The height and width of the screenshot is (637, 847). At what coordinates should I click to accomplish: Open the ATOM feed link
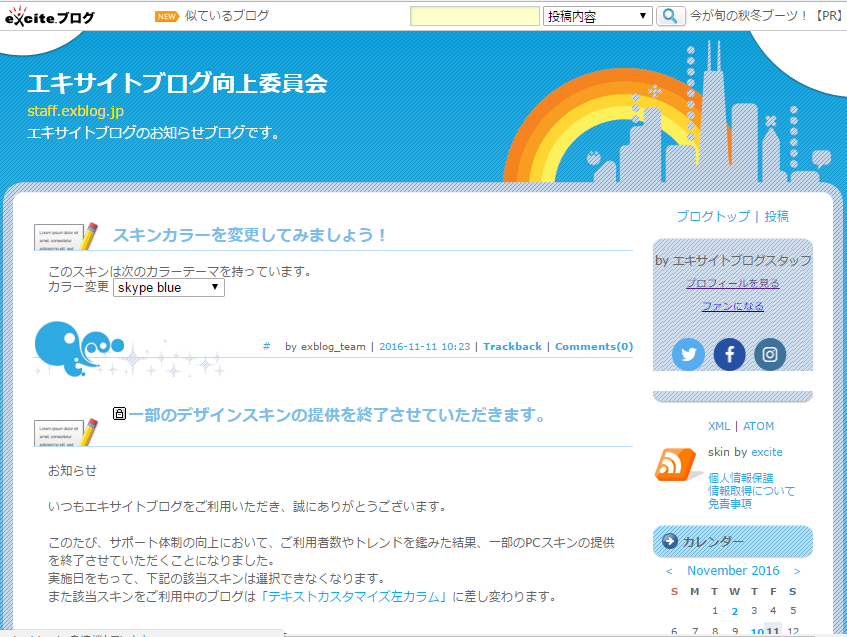(758, 426)
